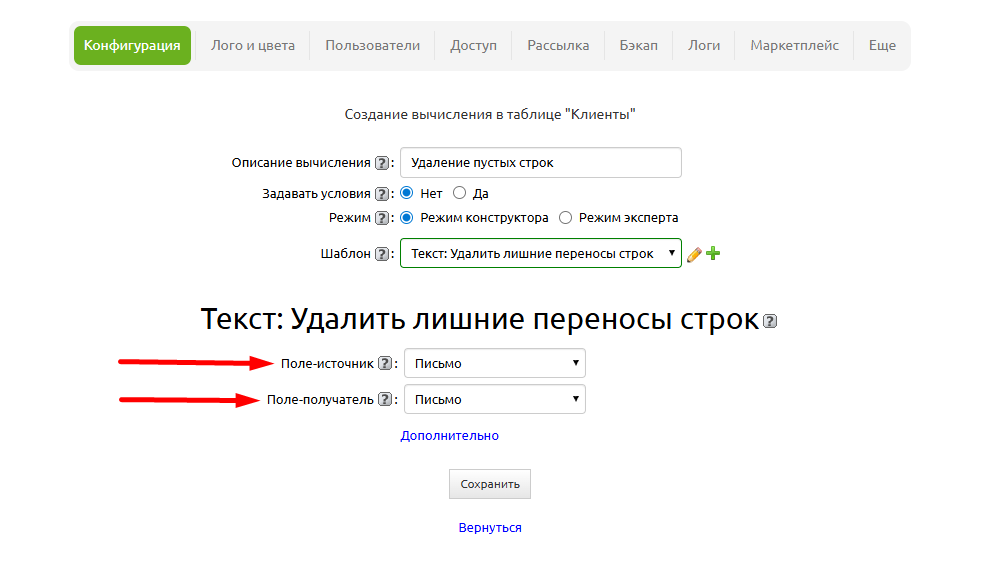Click help icon next to Задавать условия
This screenshot has height=570, width=989.
pyautogui.click(x=381, y=194)
